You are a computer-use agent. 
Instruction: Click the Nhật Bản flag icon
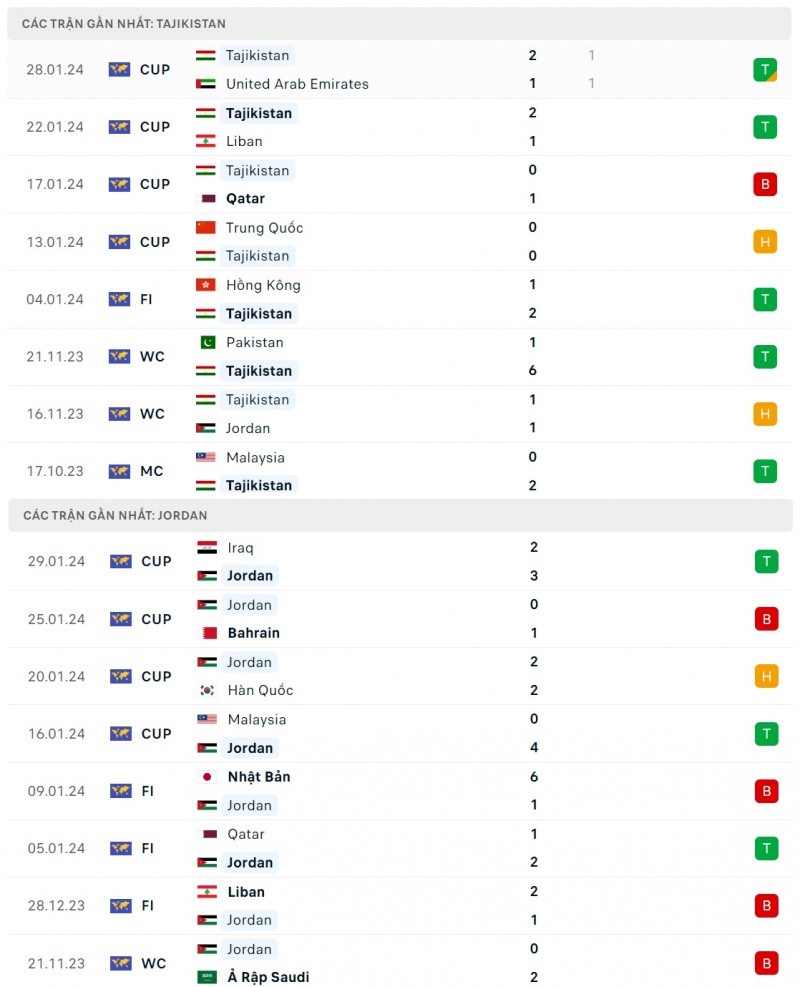[x=208, y=777]
